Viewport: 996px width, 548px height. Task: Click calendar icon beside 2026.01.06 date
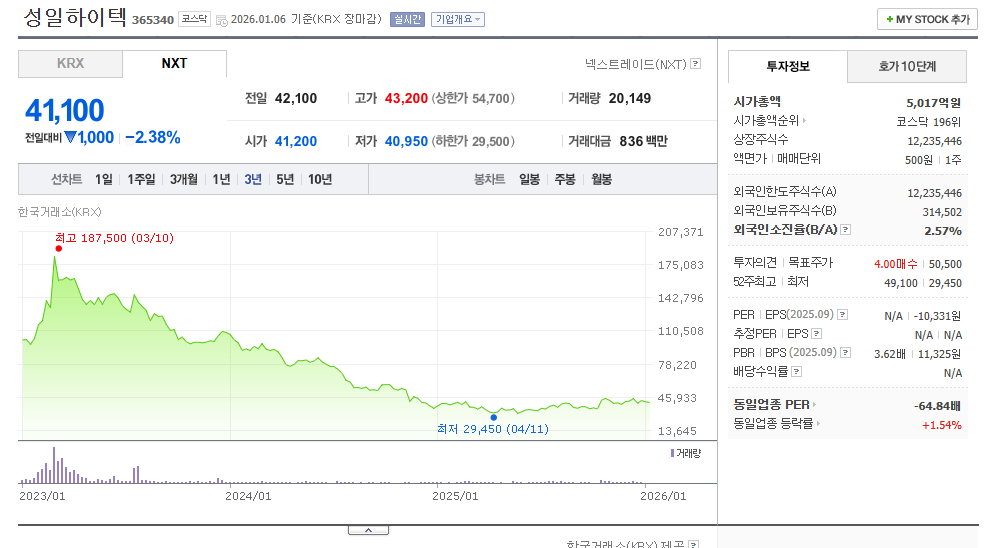click(222, 20)
